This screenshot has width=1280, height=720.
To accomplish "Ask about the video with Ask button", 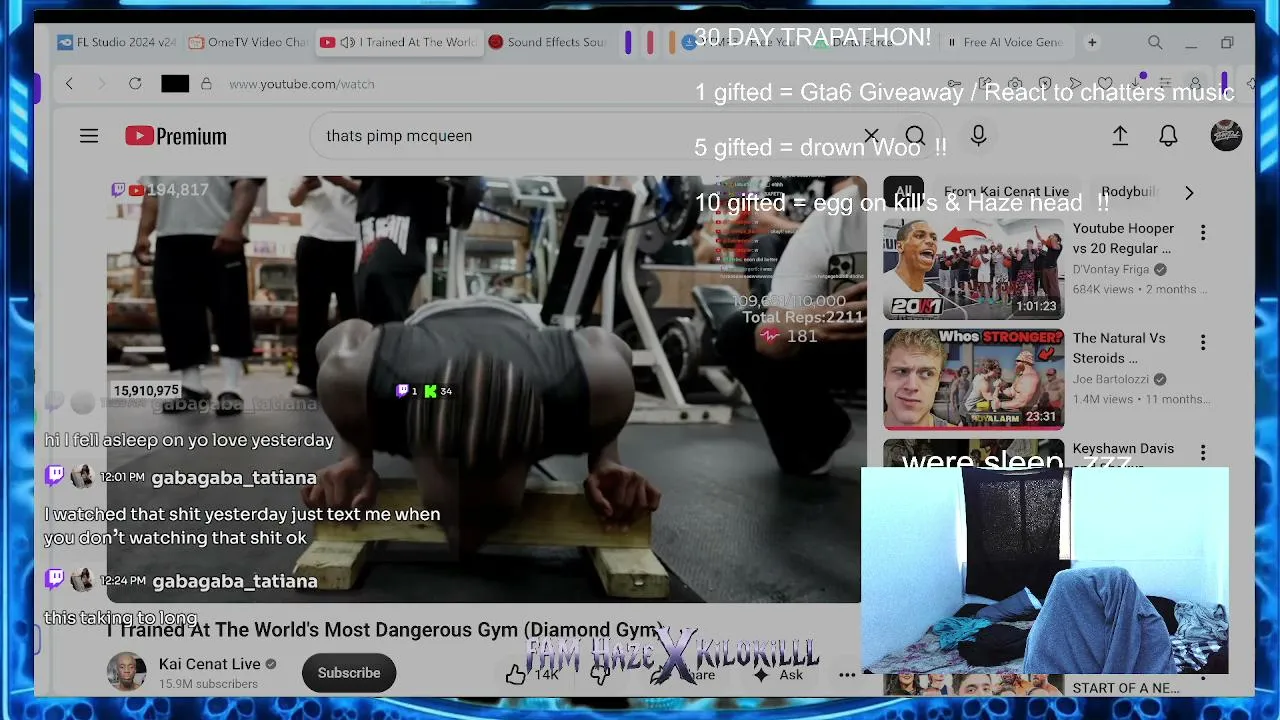I will click(779, 674).
